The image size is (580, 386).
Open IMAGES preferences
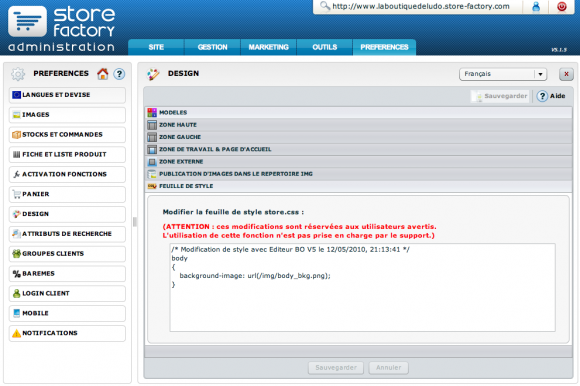[67, 115]
